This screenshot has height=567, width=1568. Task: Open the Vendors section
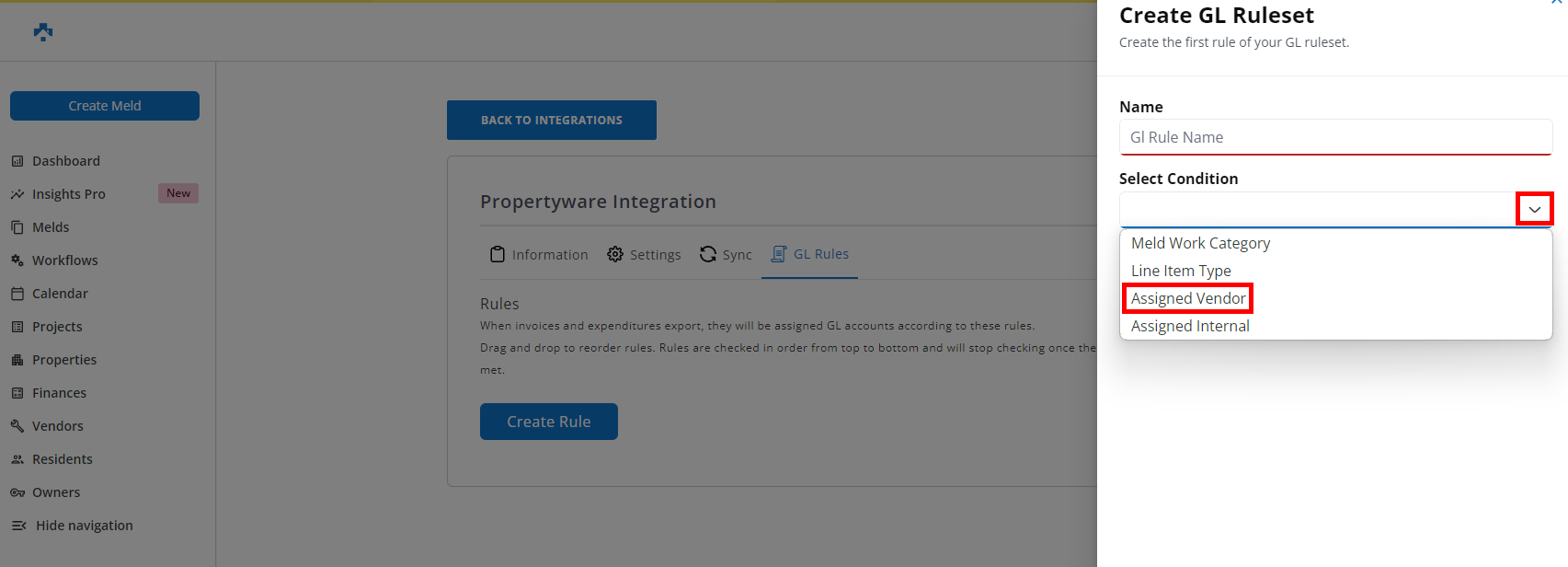[57, 426]
